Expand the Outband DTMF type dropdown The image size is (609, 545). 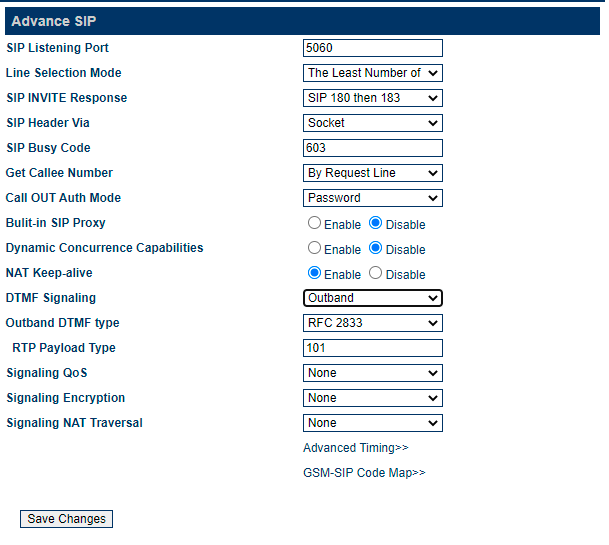(x=372, y=323)
